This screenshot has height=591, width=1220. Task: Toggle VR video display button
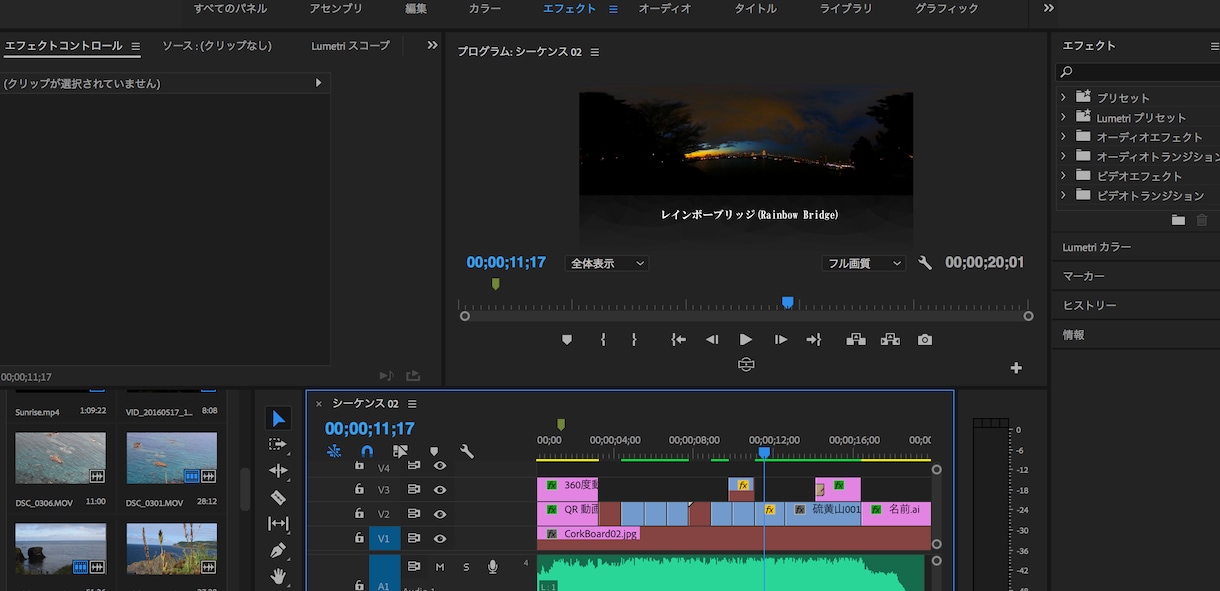point(746,365)
